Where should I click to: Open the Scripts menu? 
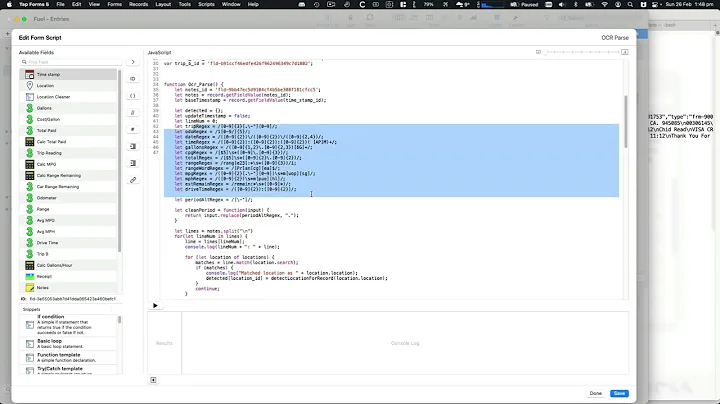206,4
